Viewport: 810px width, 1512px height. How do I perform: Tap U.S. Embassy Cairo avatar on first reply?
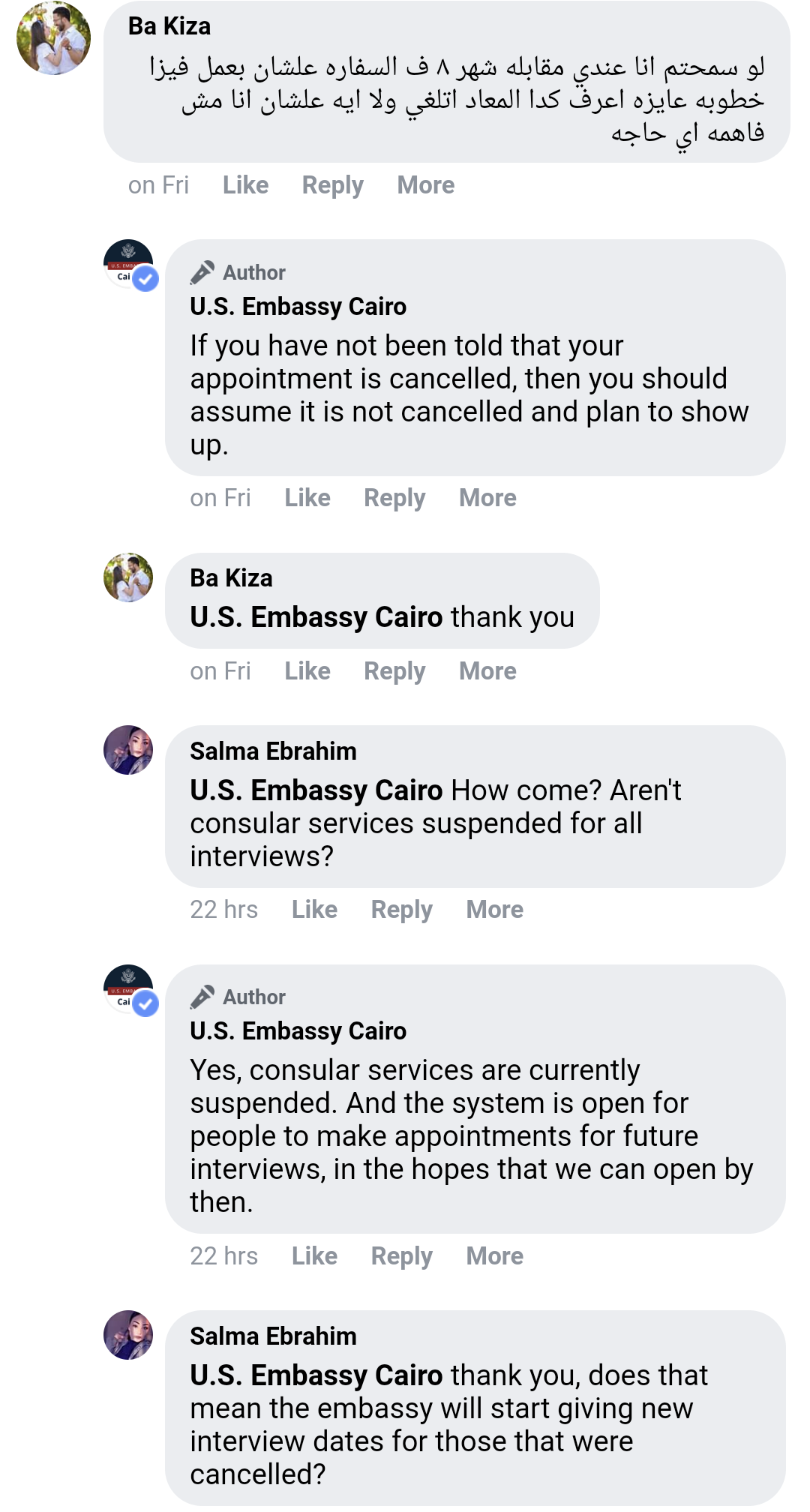click(x=129, y=264)
